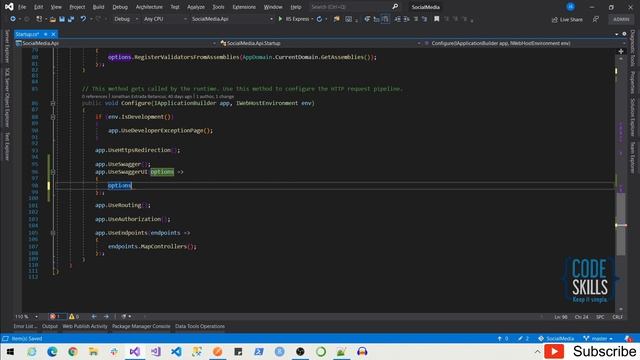Image resolution: width=640 pixels, height=360 pixels.
Task: Open the SocialMedia.Api startup project dropdown
Action: (x=232, y=19)
